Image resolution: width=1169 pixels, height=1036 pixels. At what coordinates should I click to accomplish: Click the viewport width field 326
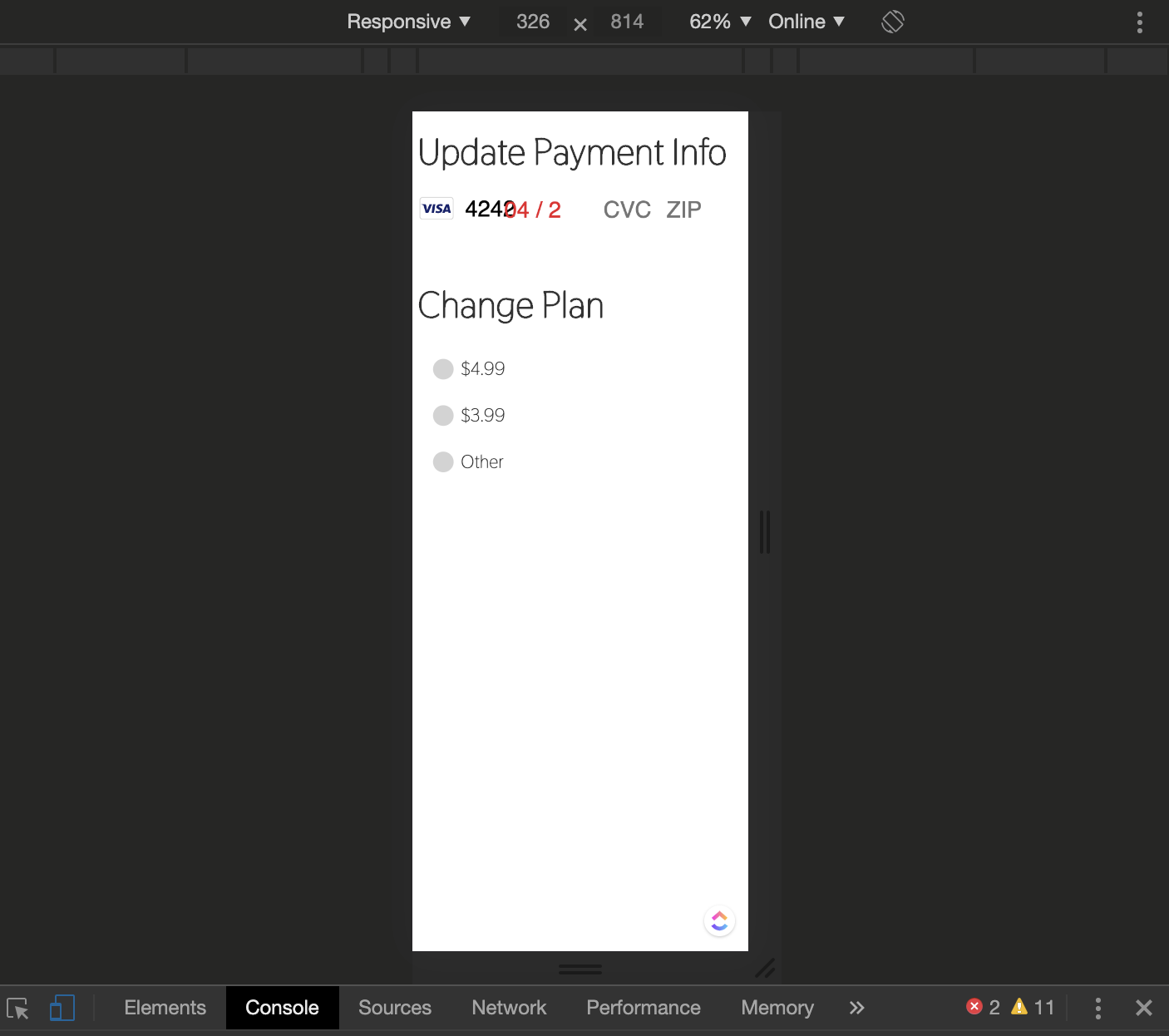coord(533,22)
